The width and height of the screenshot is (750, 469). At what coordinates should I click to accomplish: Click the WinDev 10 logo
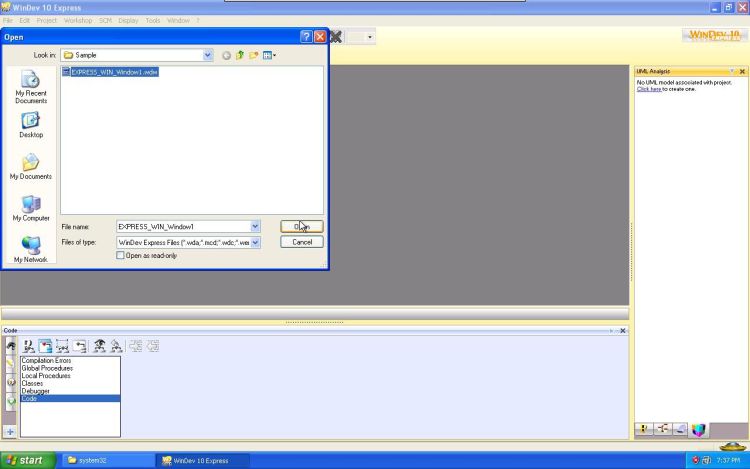[x=714, y=35]
